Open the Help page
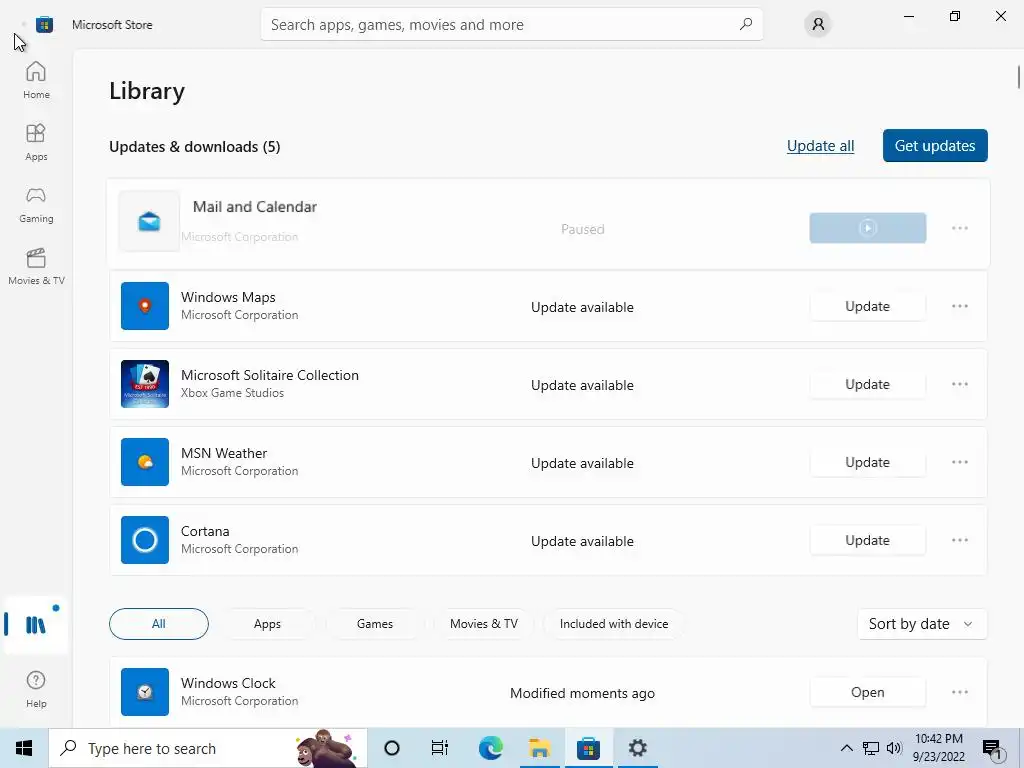The width and height of the screenshot is (1024, 768). (36, 689)
